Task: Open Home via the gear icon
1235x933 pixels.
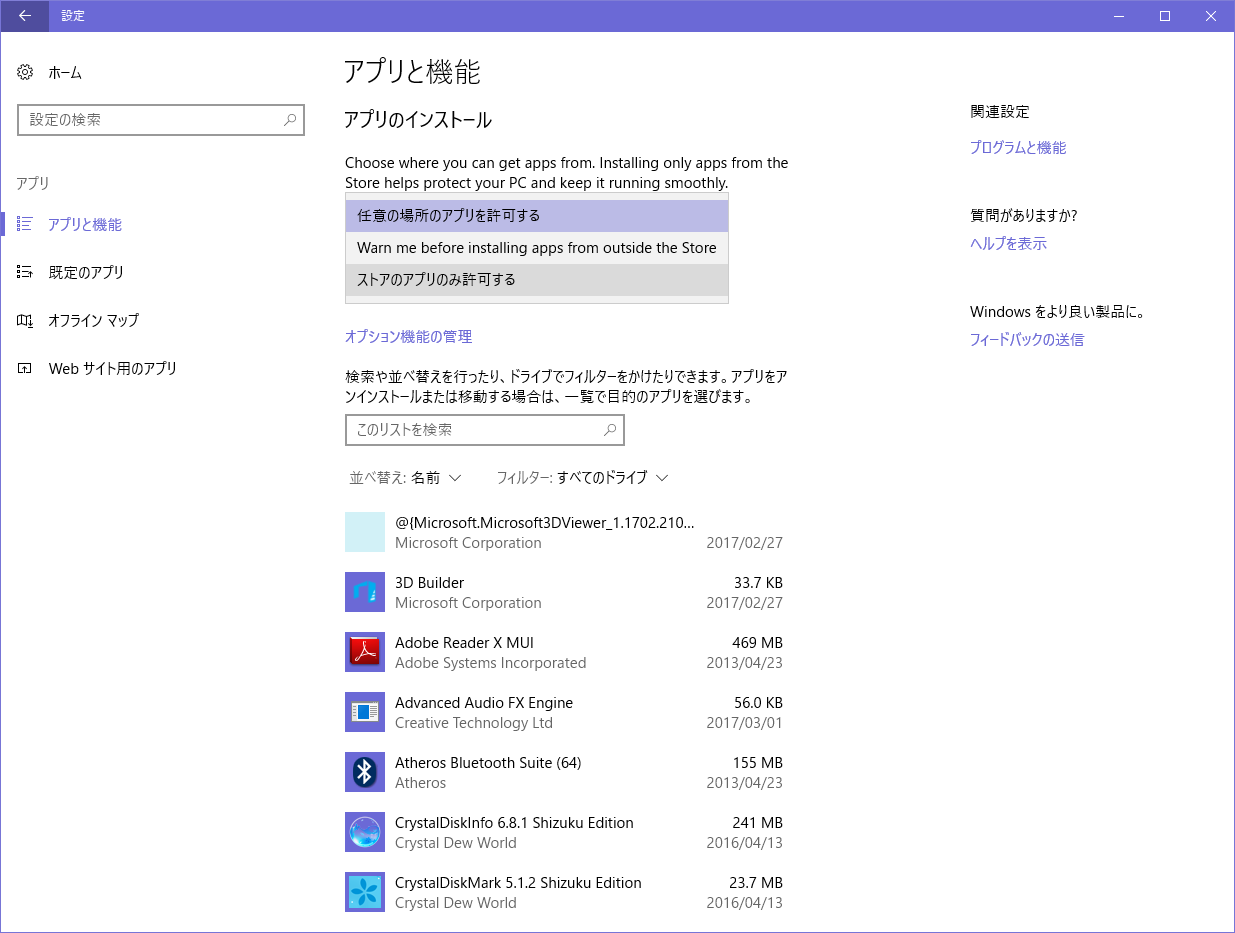Action: pos(26,72)
